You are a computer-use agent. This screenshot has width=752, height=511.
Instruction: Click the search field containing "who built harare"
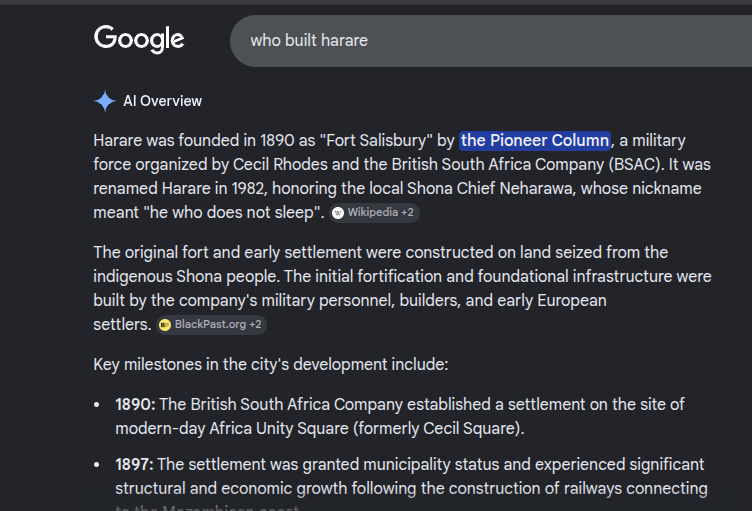[x=491, y=41]
